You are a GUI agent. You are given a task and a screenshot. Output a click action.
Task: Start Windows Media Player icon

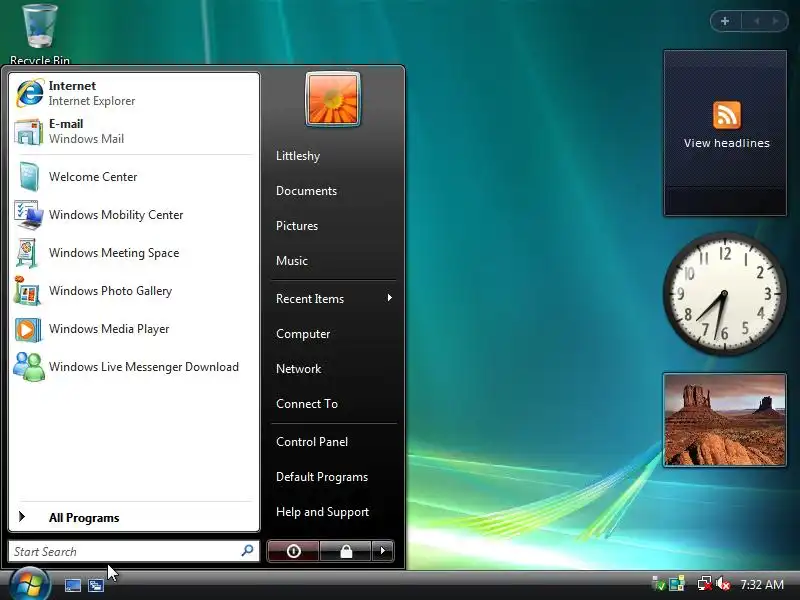(28, 329)
